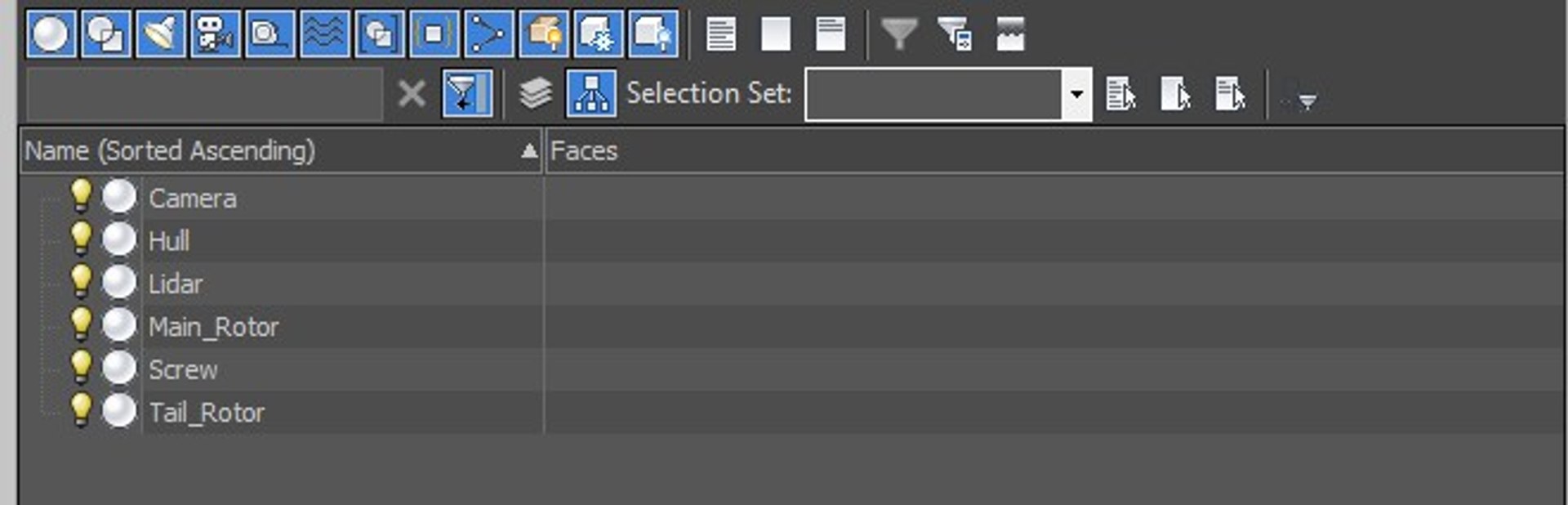Toggle Display Cameras filter icon
Viewport: 1568px width, 505px height.
tap(215, 34)
